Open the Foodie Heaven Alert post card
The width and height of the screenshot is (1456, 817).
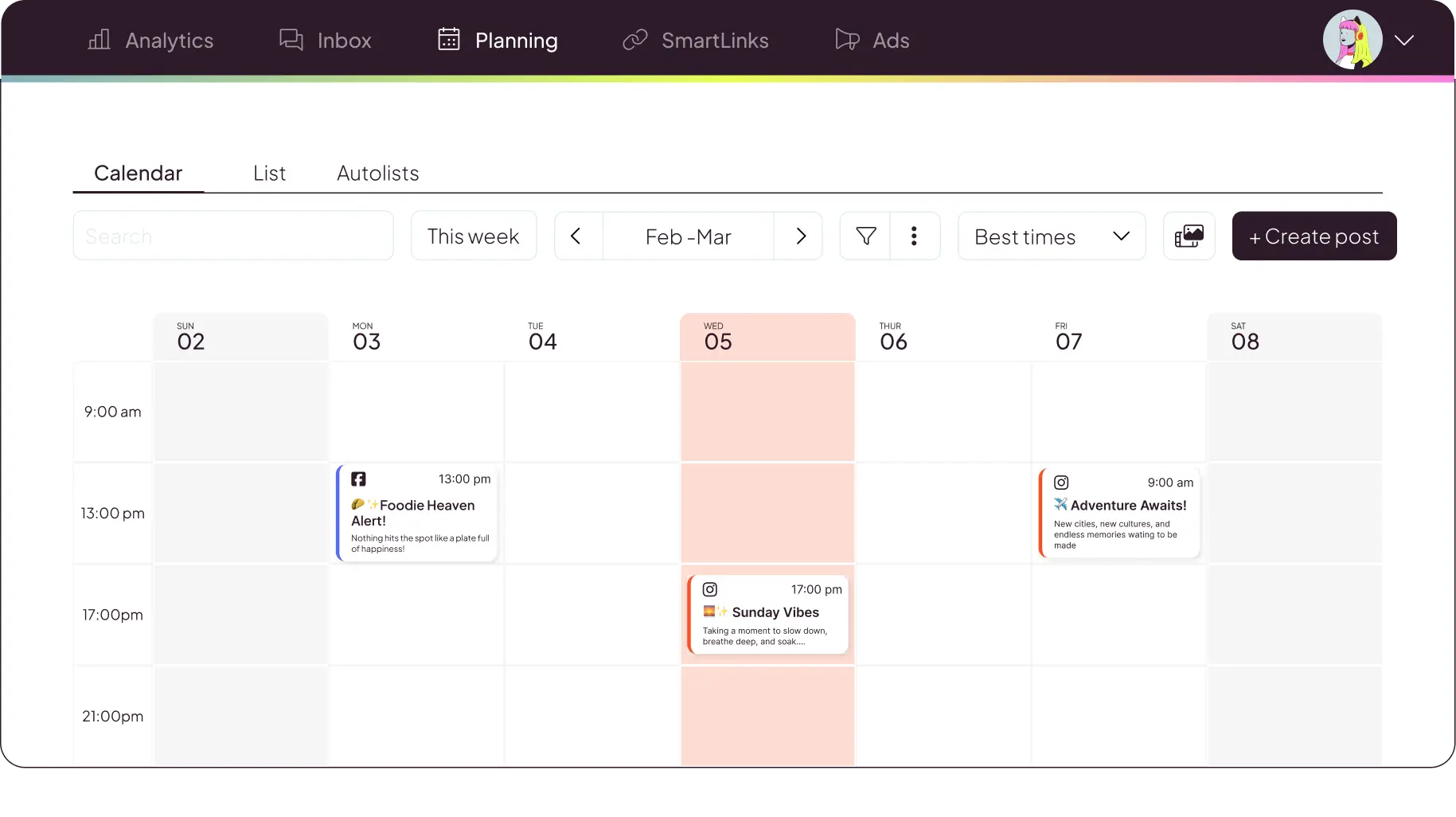pyautogui.click(x=419, y=514)
